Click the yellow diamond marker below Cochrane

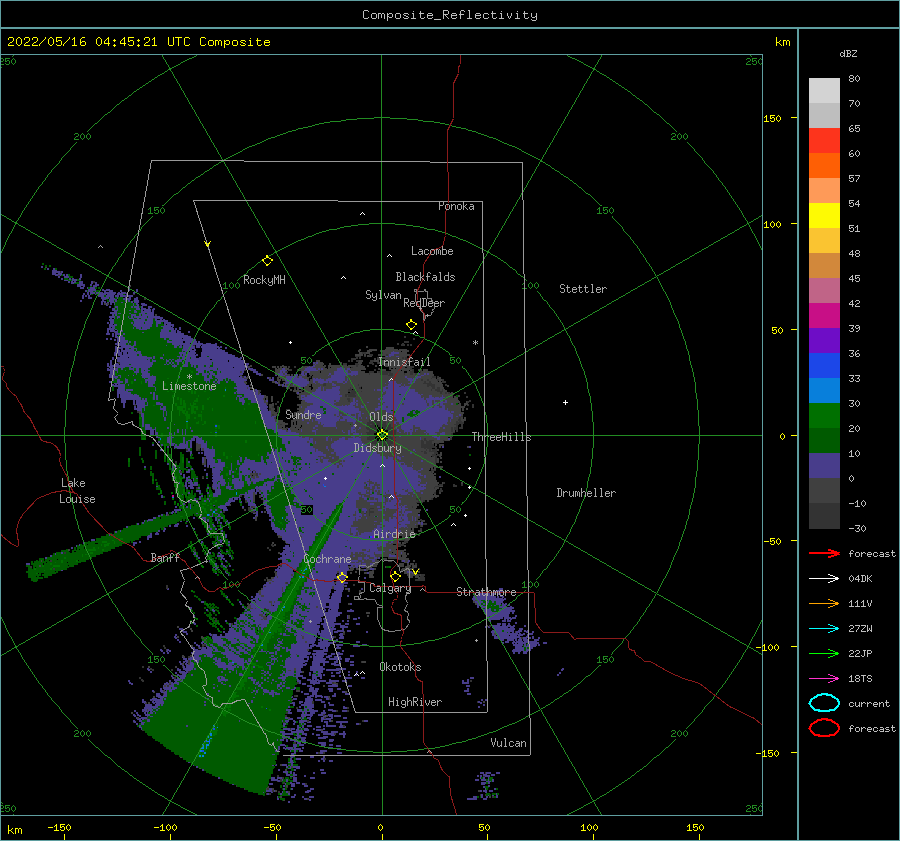pos(342,577)
